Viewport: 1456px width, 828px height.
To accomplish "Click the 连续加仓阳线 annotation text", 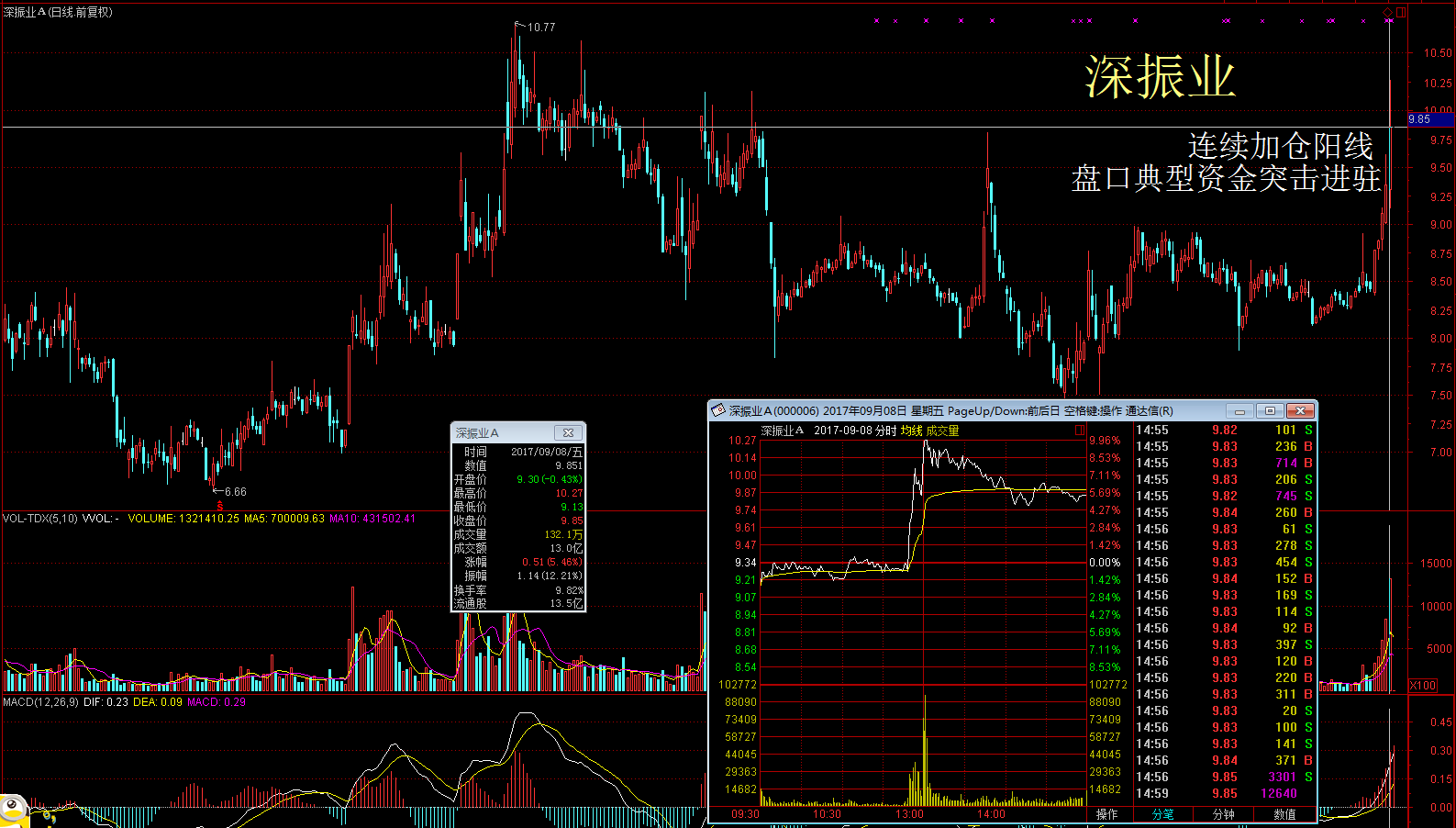I will point(1281,146).
